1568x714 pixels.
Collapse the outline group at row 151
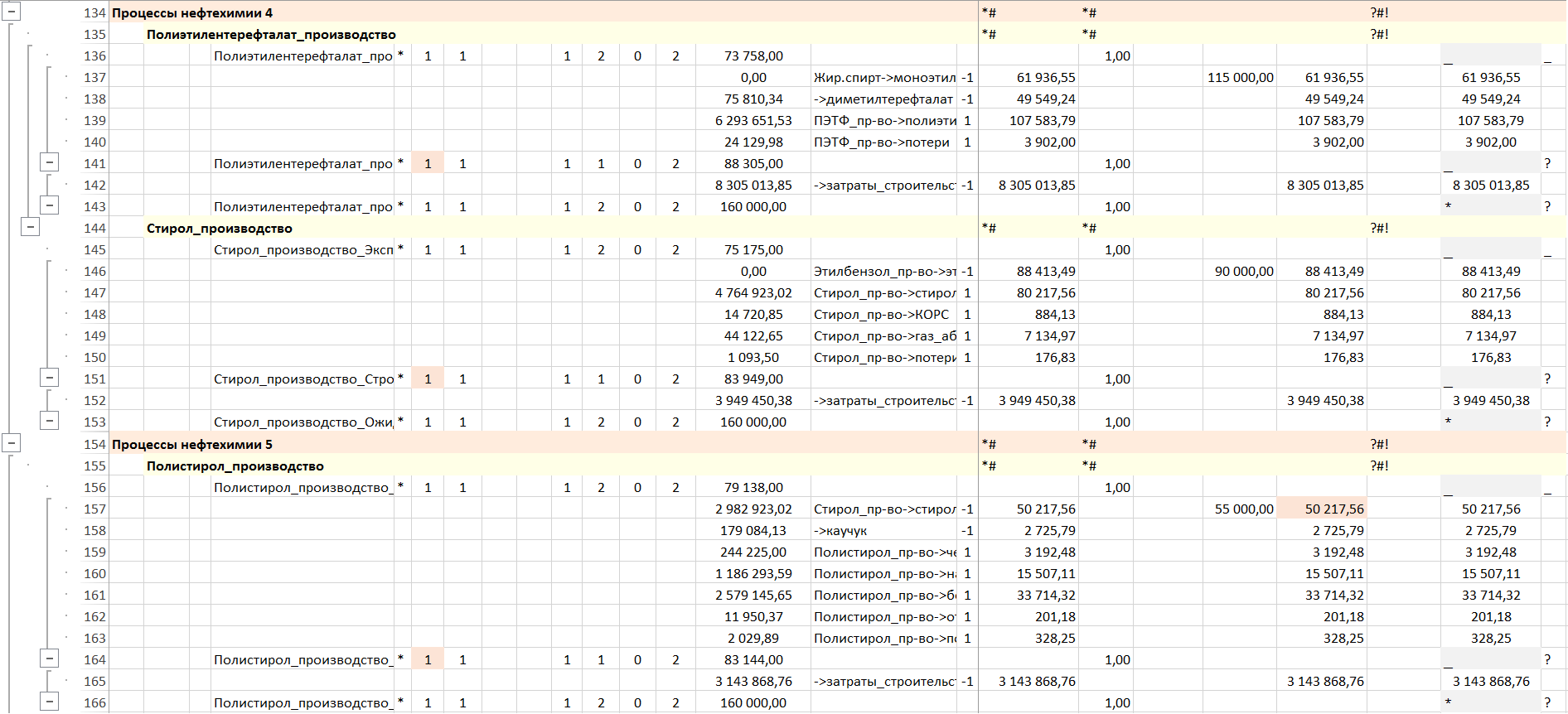(x=50, y=378)
